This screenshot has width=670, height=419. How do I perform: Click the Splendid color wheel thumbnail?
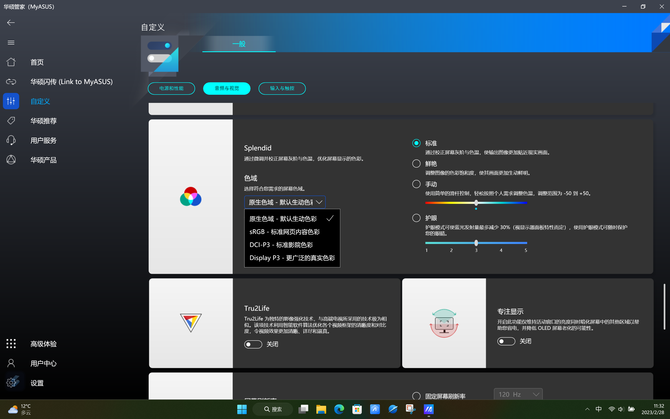pyautogui.click(x=191, y=196)
